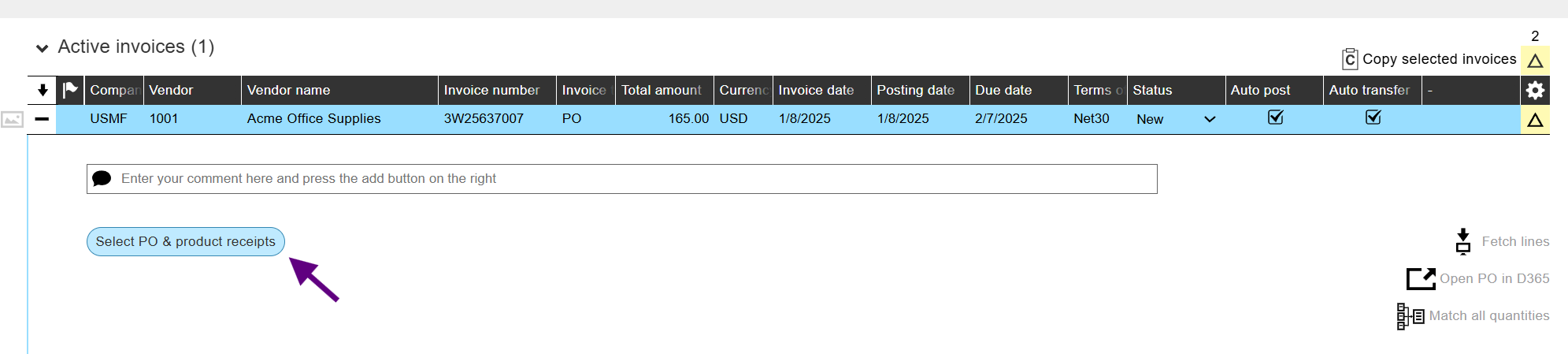
Task: Click the Fetch lines download icon
Action: pyautogui.click(x=1462, y=241)
